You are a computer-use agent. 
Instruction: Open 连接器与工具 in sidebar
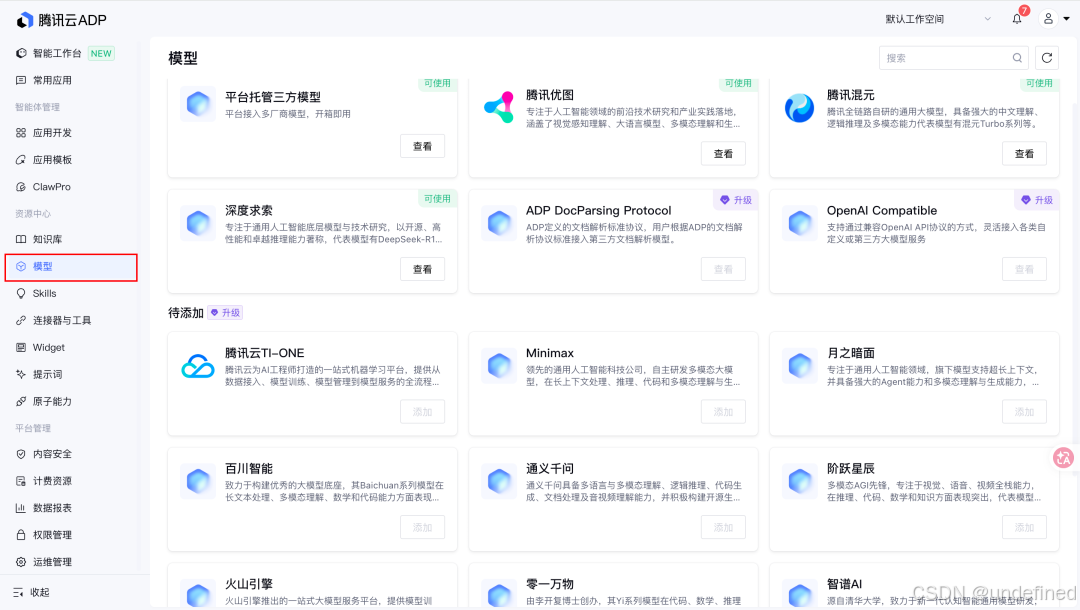(71, 320)
